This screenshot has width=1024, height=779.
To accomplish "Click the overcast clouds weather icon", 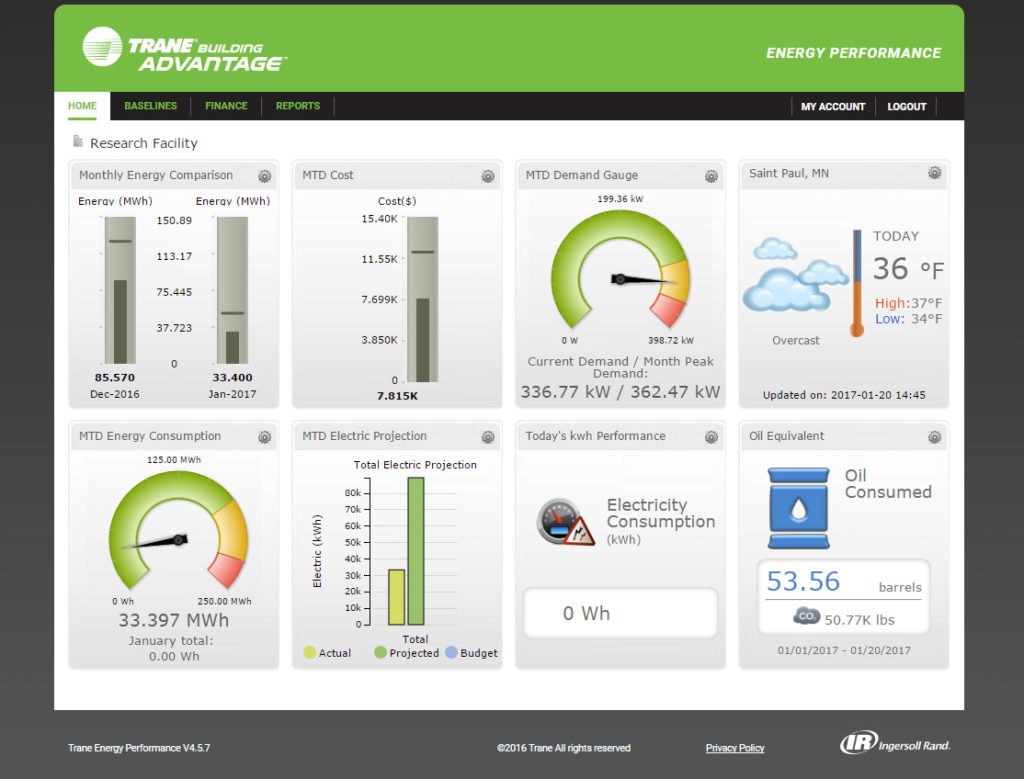I will point(794,275).
